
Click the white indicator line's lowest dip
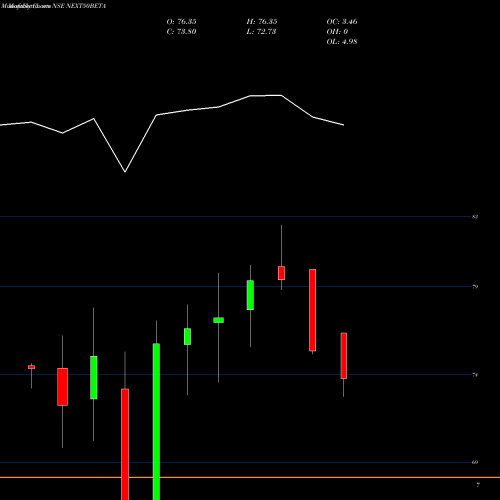(125, 172)
